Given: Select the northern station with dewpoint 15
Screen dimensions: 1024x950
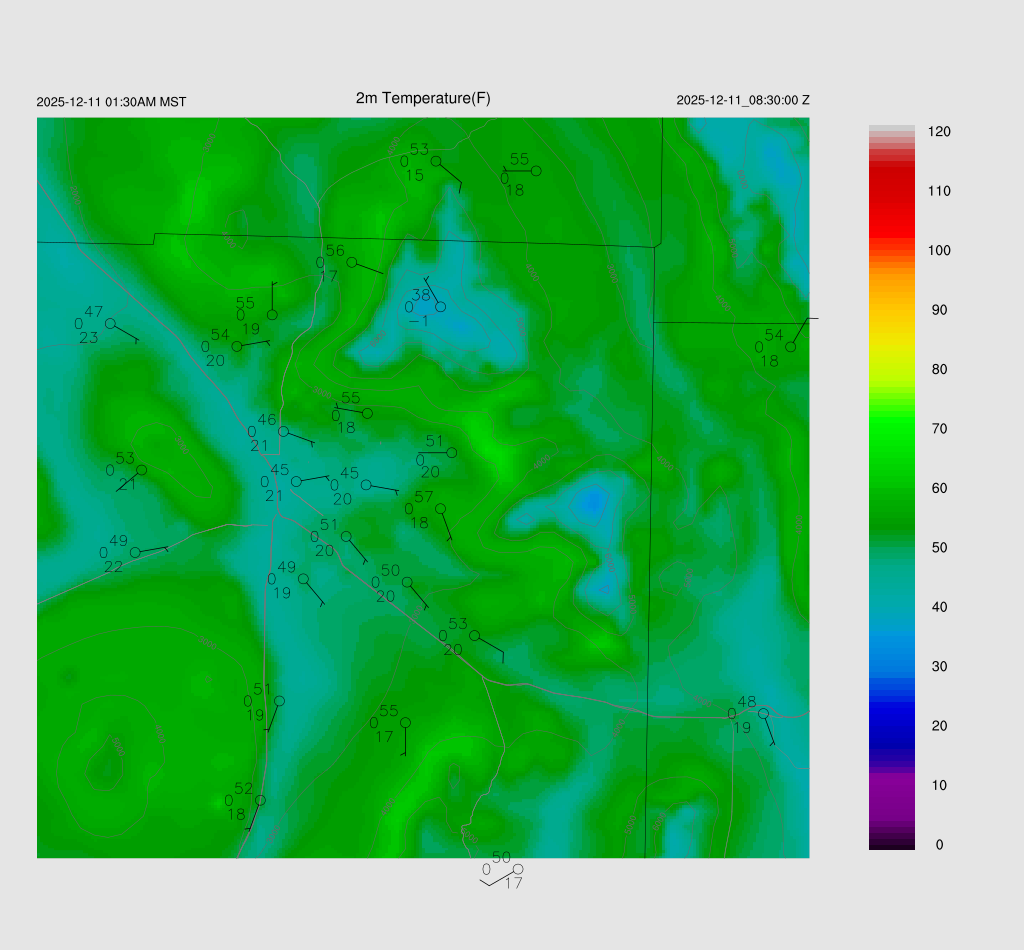Looking at the screenshot, I should point(436,160).
